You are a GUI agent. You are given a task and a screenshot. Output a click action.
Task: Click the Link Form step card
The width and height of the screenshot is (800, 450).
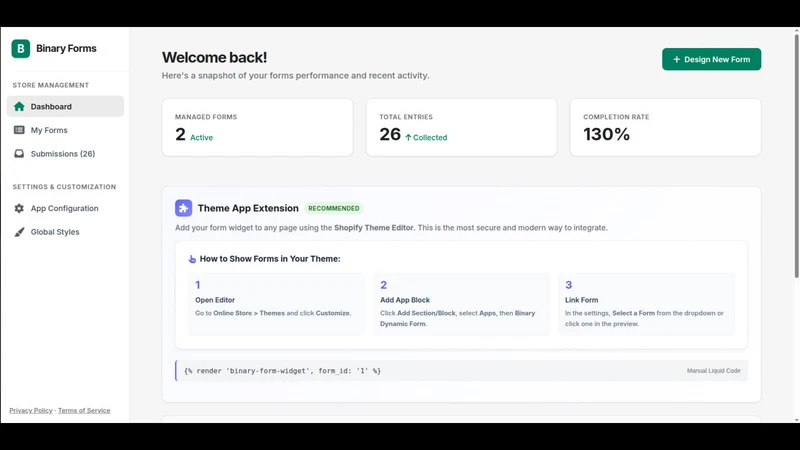646,304
